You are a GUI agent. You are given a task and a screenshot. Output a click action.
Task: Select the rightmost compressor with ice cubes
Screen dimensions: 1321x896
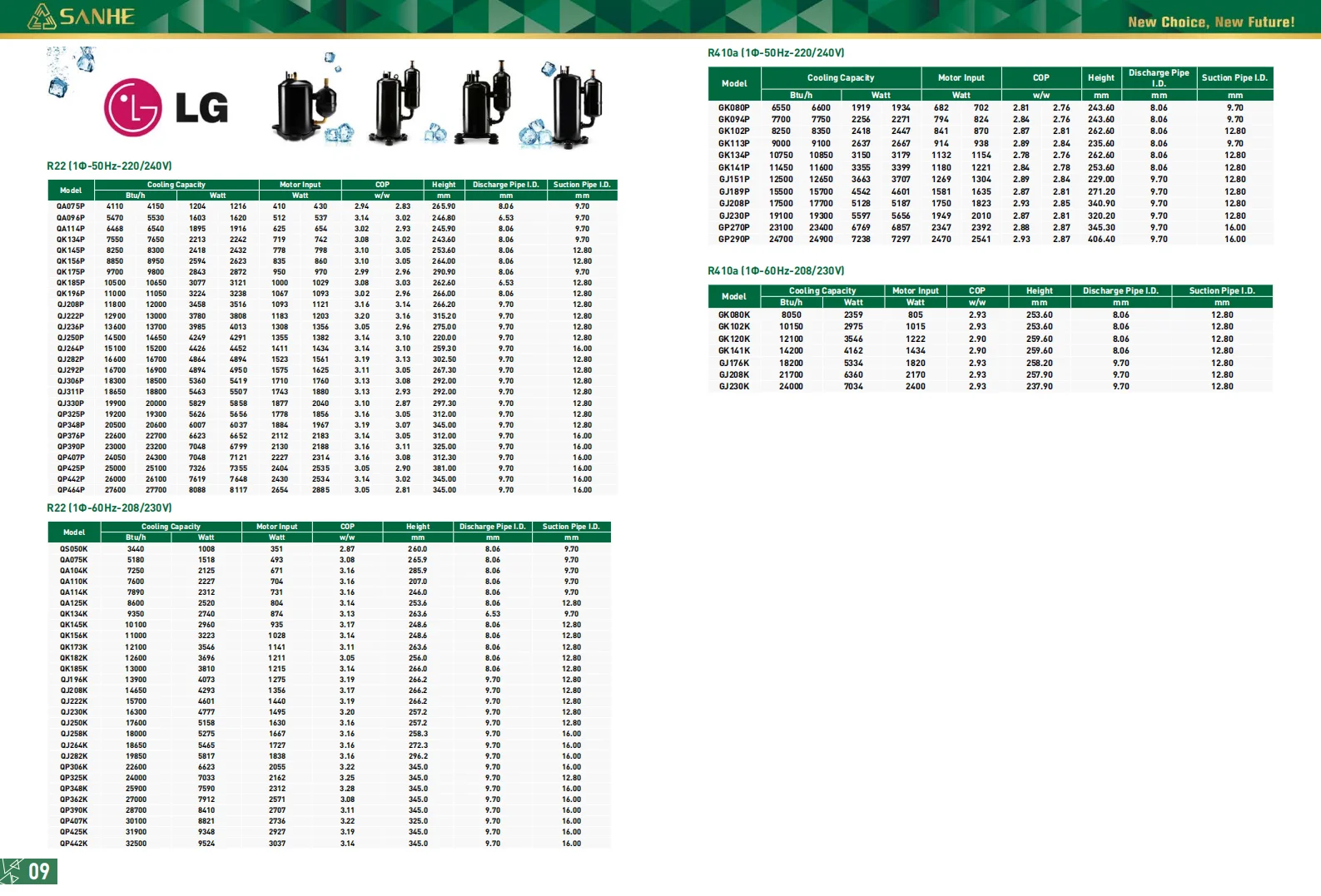pyautogui.click(x=576, y=104)
